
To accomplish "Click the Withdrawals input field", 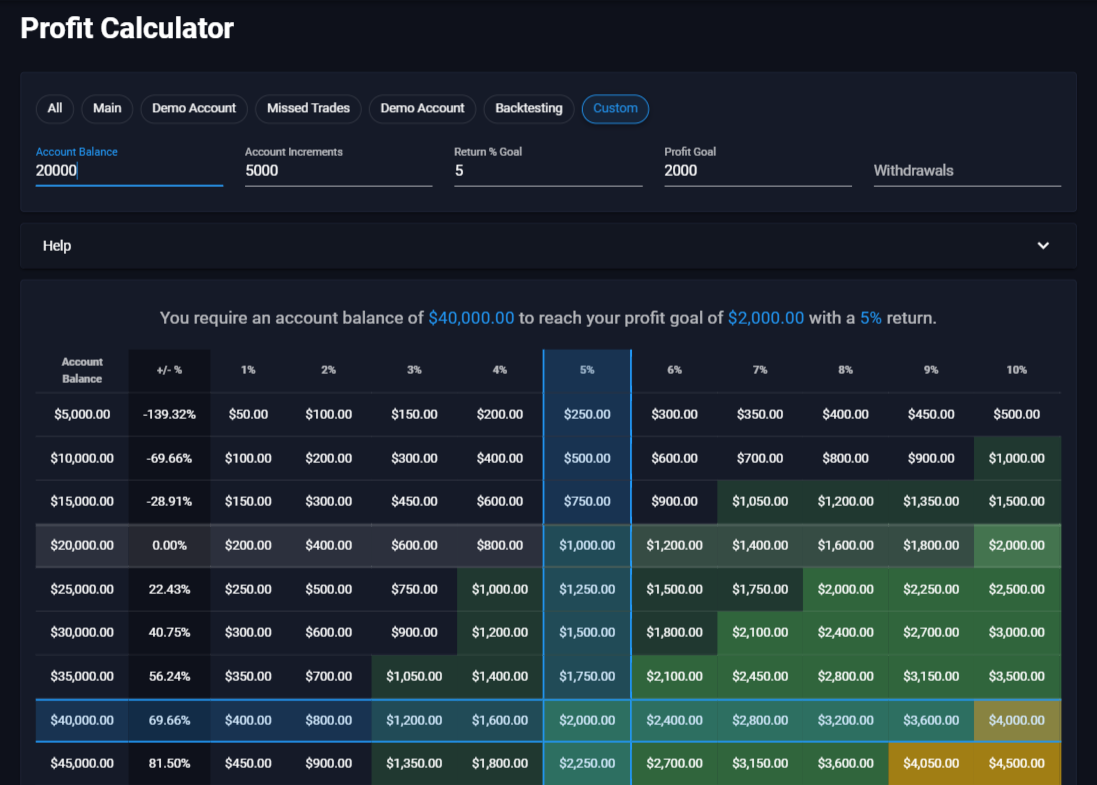I will 966,171.
